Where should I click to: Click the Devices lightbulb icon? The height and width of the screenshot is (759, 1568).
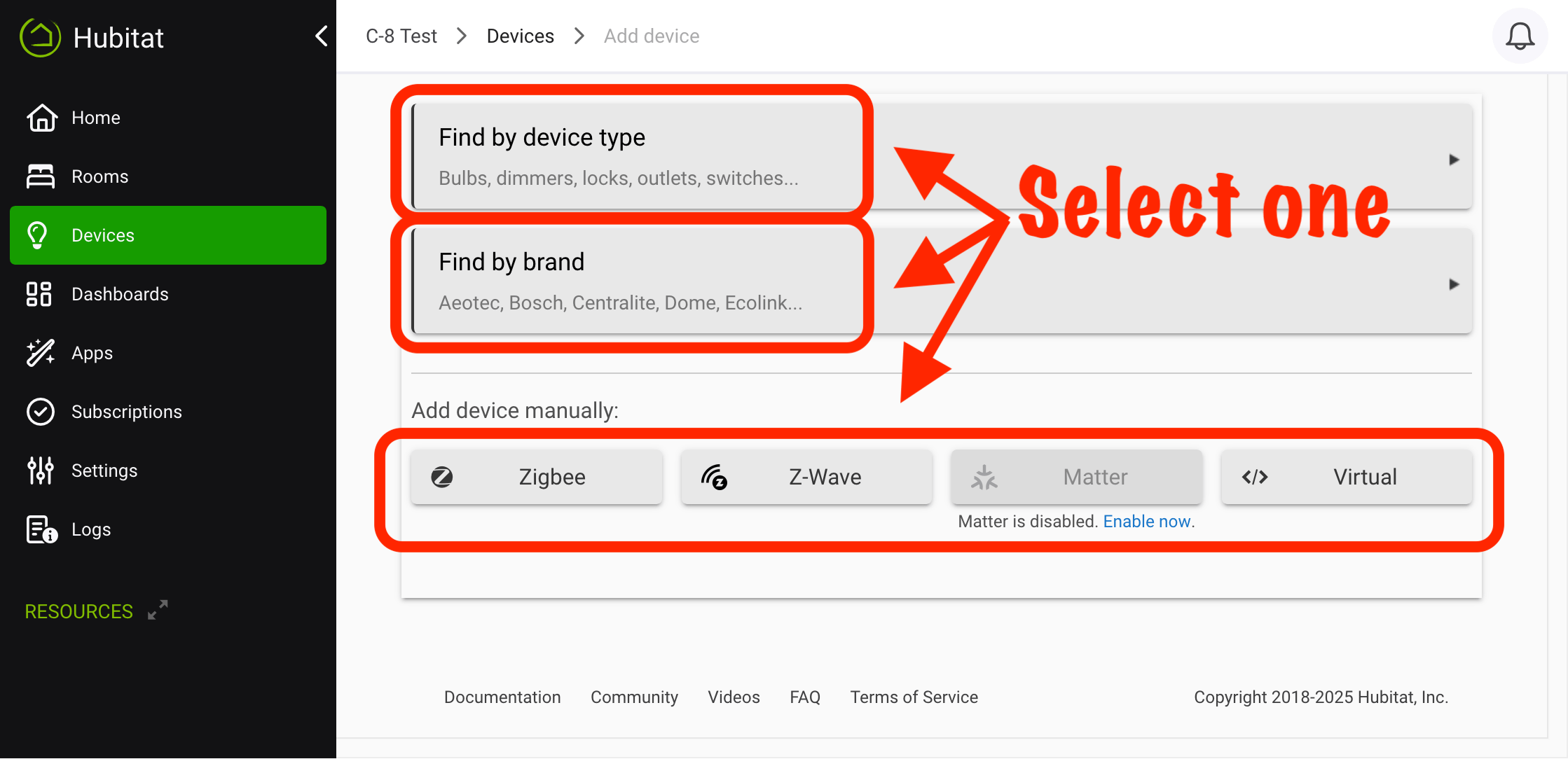(x=37, y=235)
